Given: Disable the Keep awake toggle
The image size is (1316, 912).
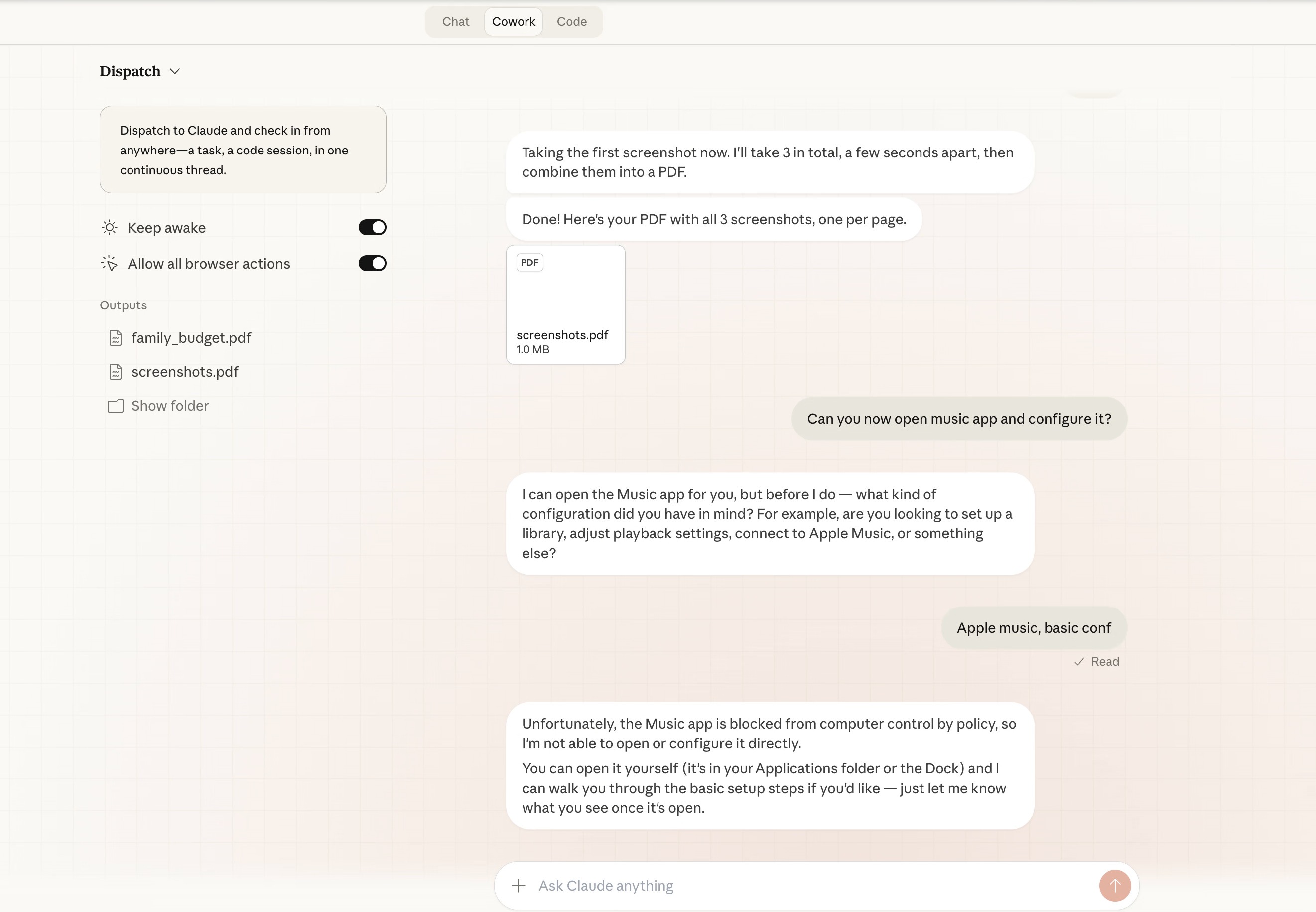Looking at the screenshot, I should pyautogui.click(x=373, y=227).
